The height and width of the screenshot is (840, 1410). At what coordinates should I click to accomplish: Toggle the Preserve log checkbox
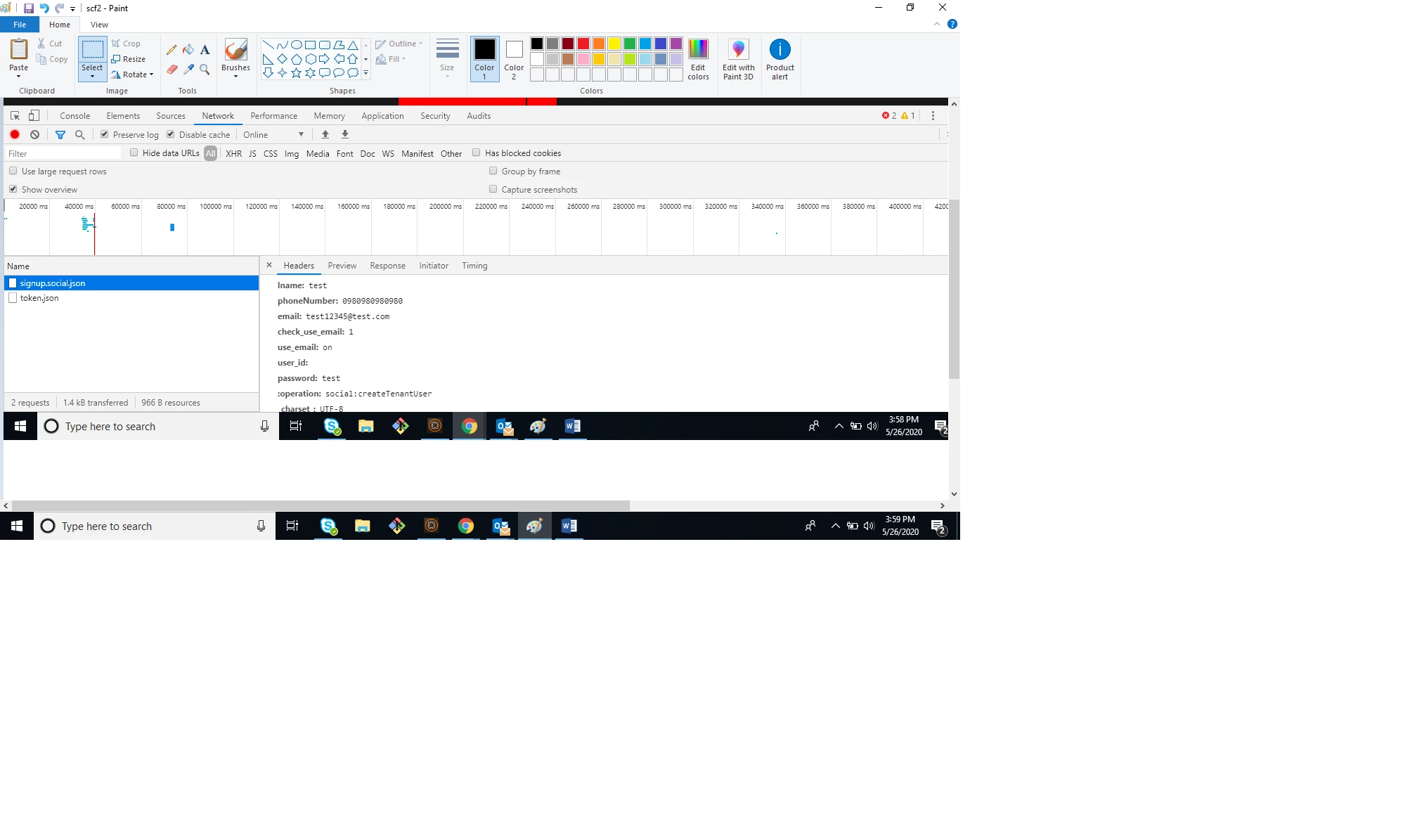click(x=105, y=134)
